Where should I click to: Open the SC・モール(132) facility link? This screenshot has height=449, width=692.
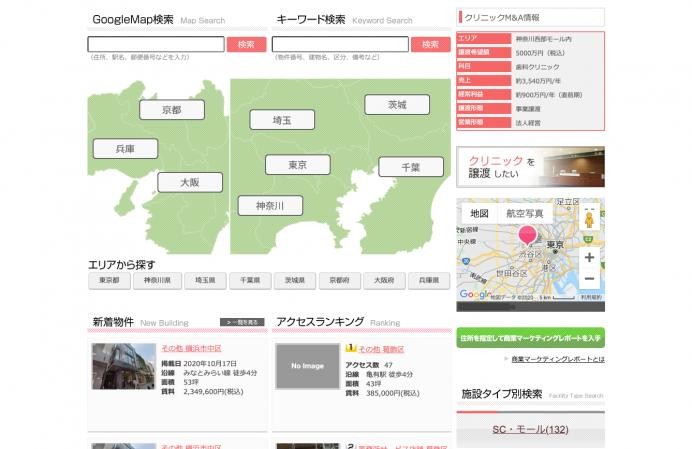[x=530, y=429]
